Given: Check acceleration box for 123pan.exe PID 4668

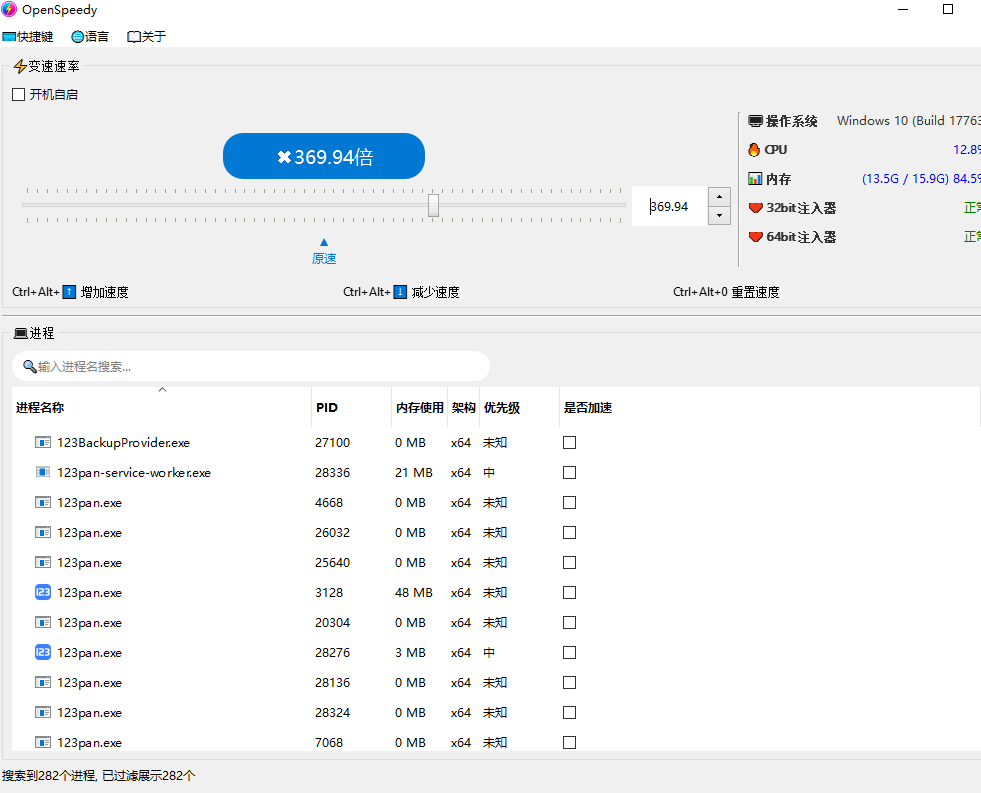Looking at the screenshot, I should pos(569,502).
